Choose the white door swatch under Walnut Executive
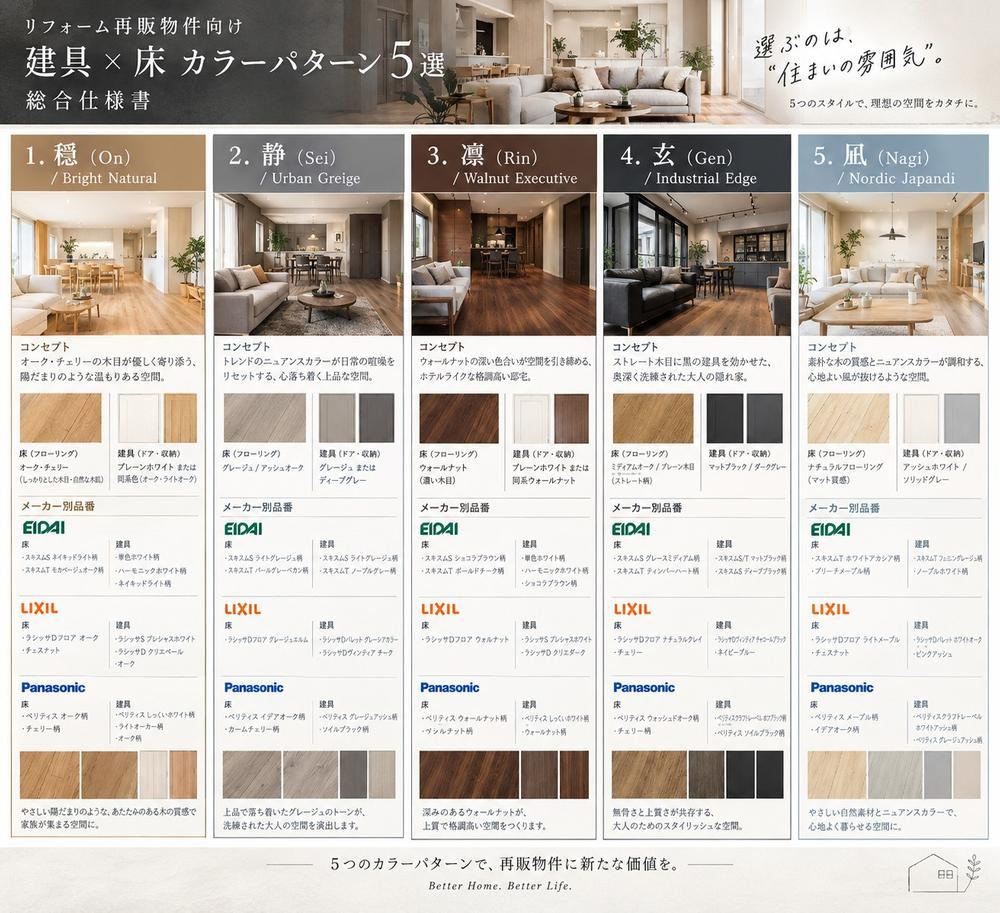The width and height of the screenshot is (1000, 913). 531,418
